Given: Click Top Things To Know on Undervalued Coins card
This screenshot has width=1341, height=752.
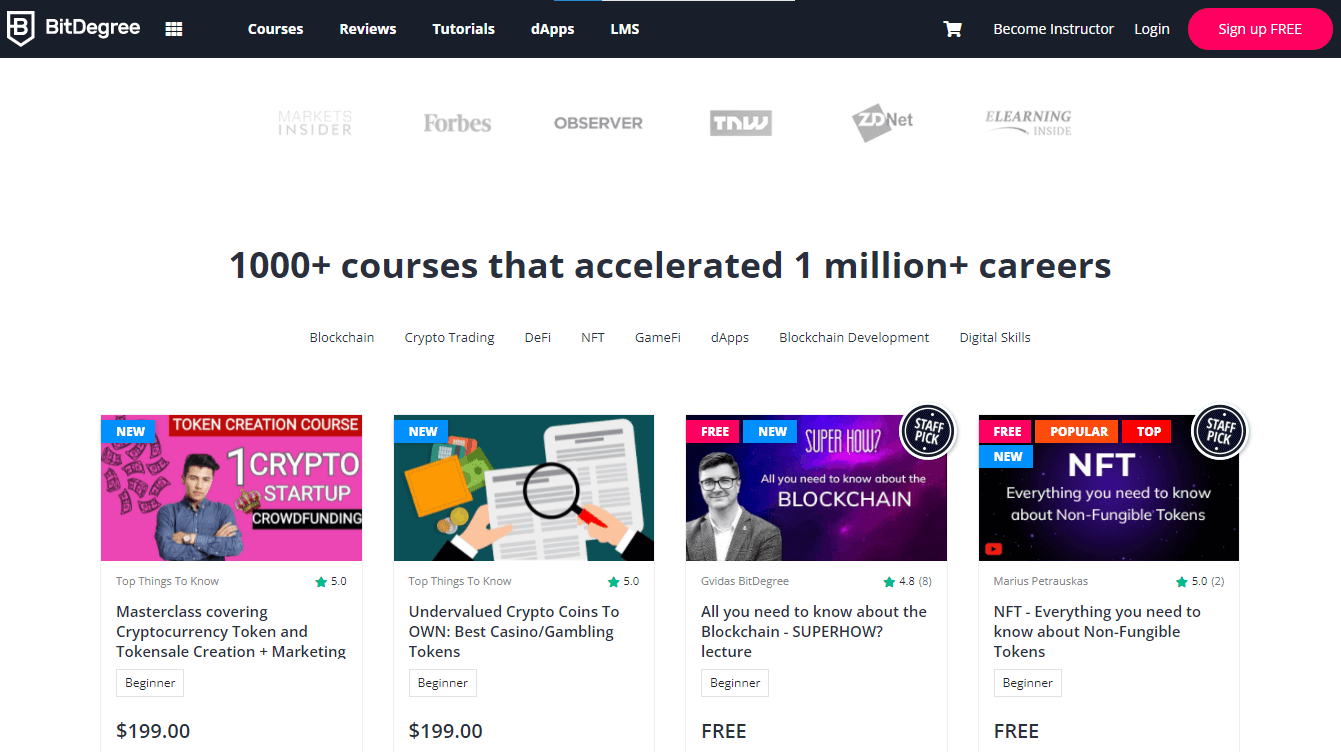Looking at the screenshot, I should [460, 581].
